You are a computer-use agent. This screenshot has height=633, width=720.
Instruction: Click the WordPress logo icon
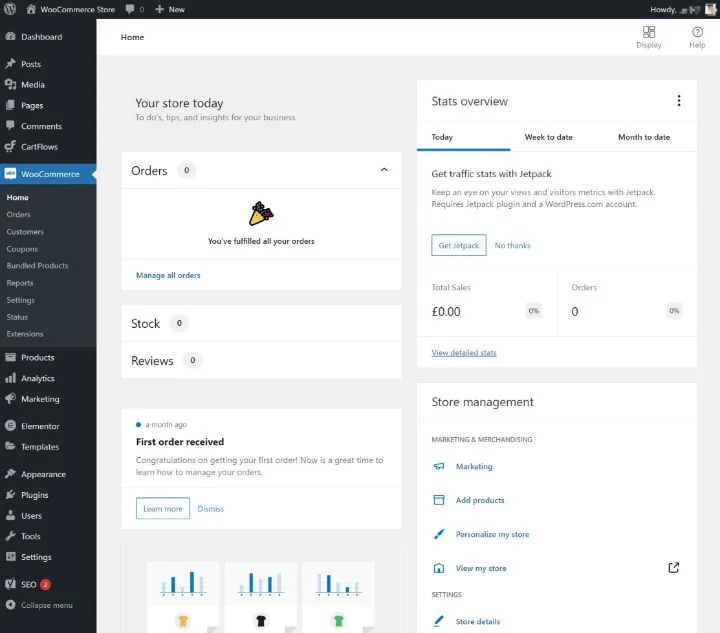coord(10,9)
